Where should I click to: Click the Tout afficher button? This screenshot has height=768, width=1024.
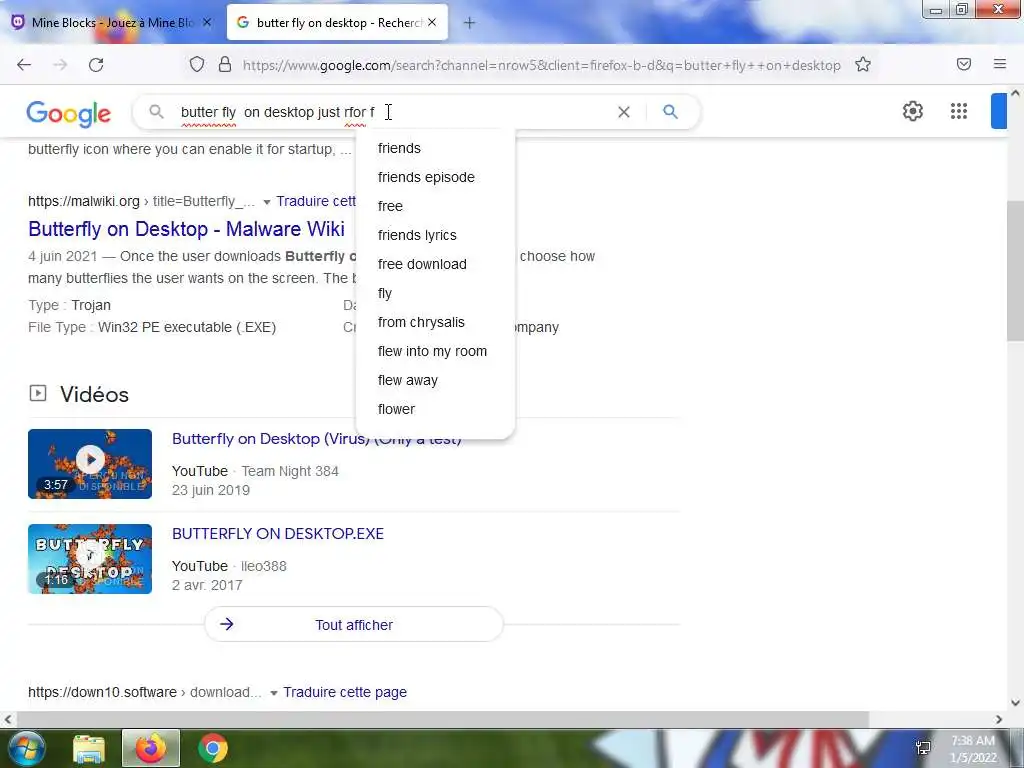pos(354,624)
